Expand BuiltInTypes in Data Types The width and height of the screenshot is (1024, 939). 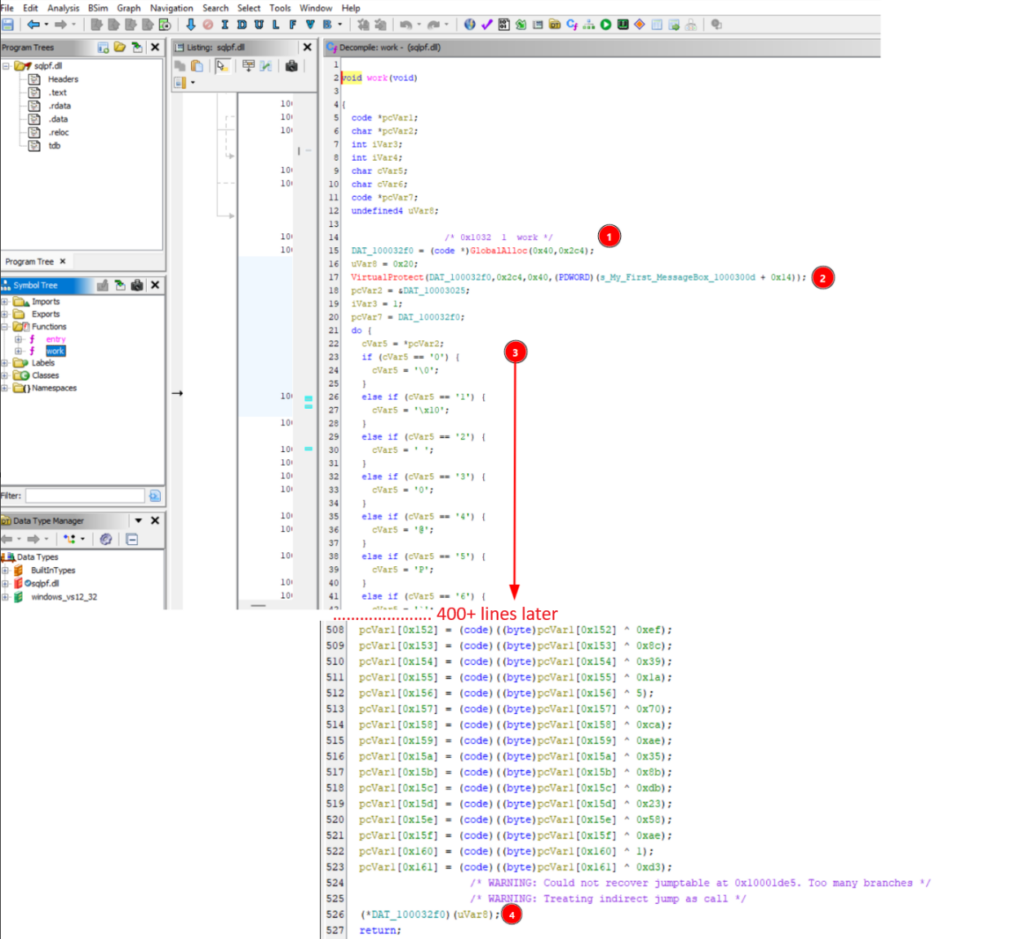(x=5, y=571)
